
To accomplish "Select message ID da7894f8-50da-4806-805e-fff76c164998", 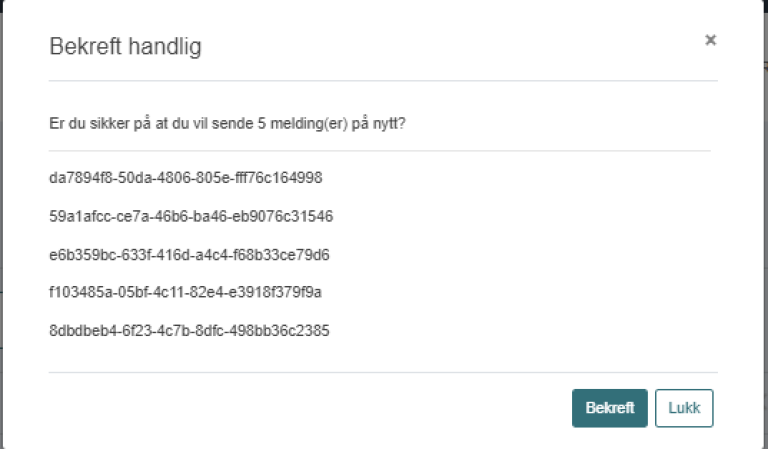I will [185, 178].
